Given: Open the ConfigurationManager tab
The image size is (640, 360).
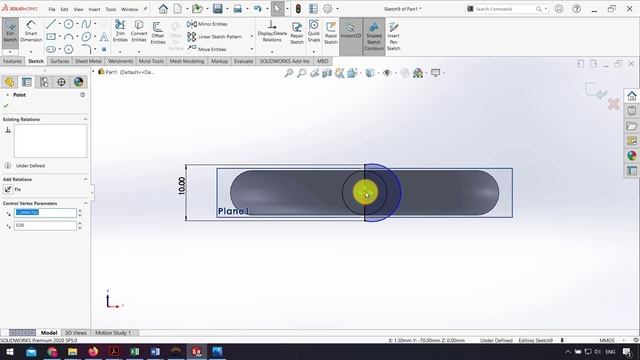Looking at the screenshot, I should (x=44, y=82).
